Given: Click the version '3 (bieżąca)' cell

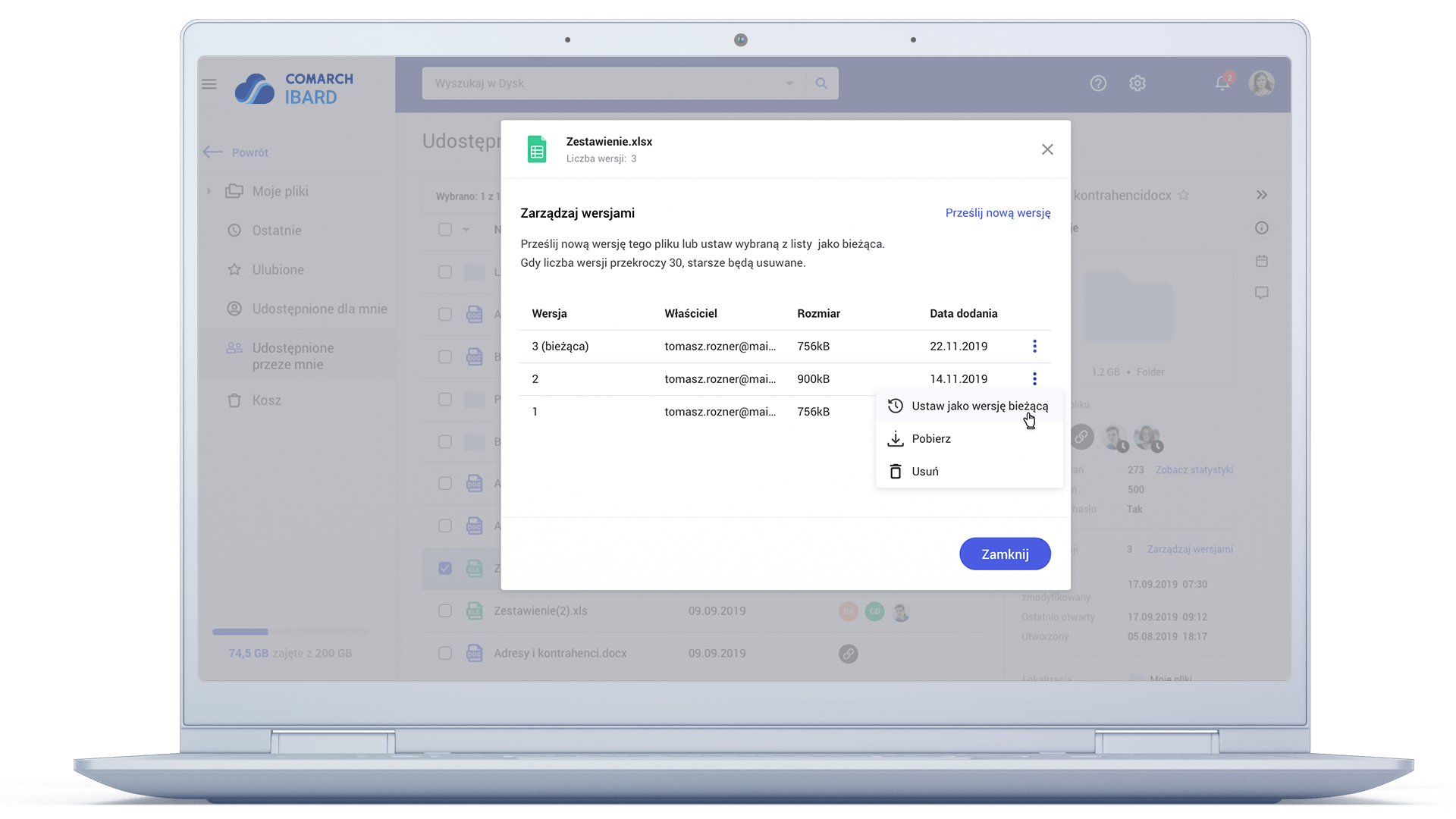Looking at the screenshot, I should click(560, 347).
